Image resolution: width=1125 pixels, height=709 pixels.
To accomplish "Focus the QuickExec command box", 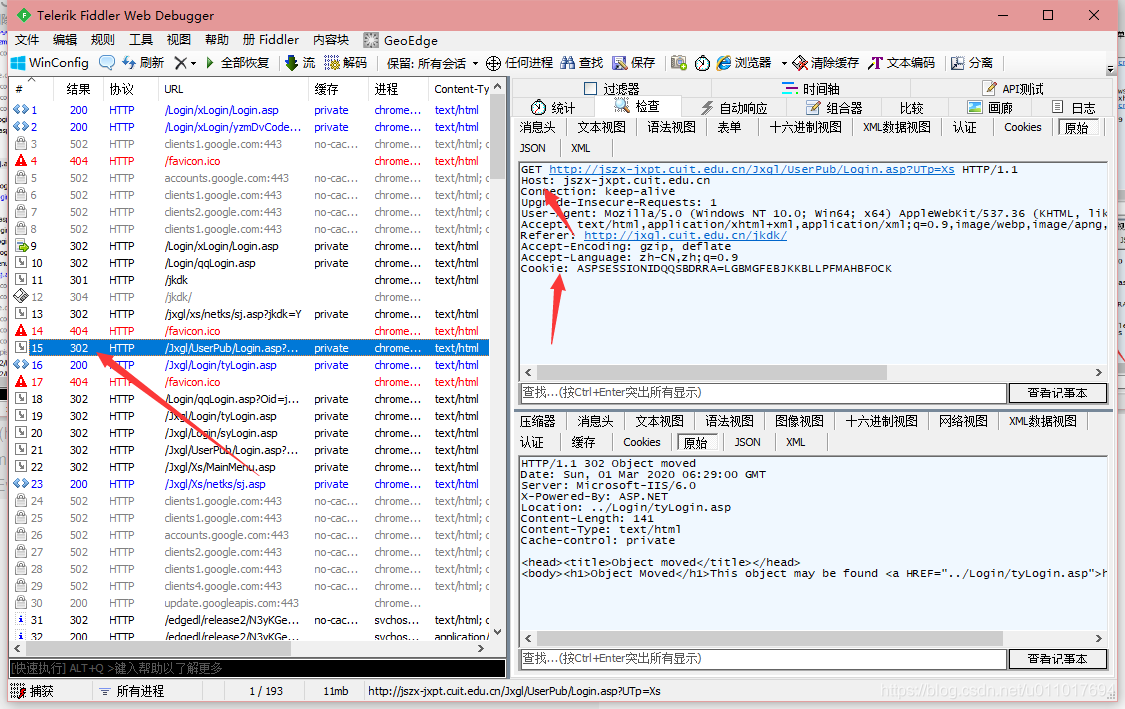I will click(257, 668).
